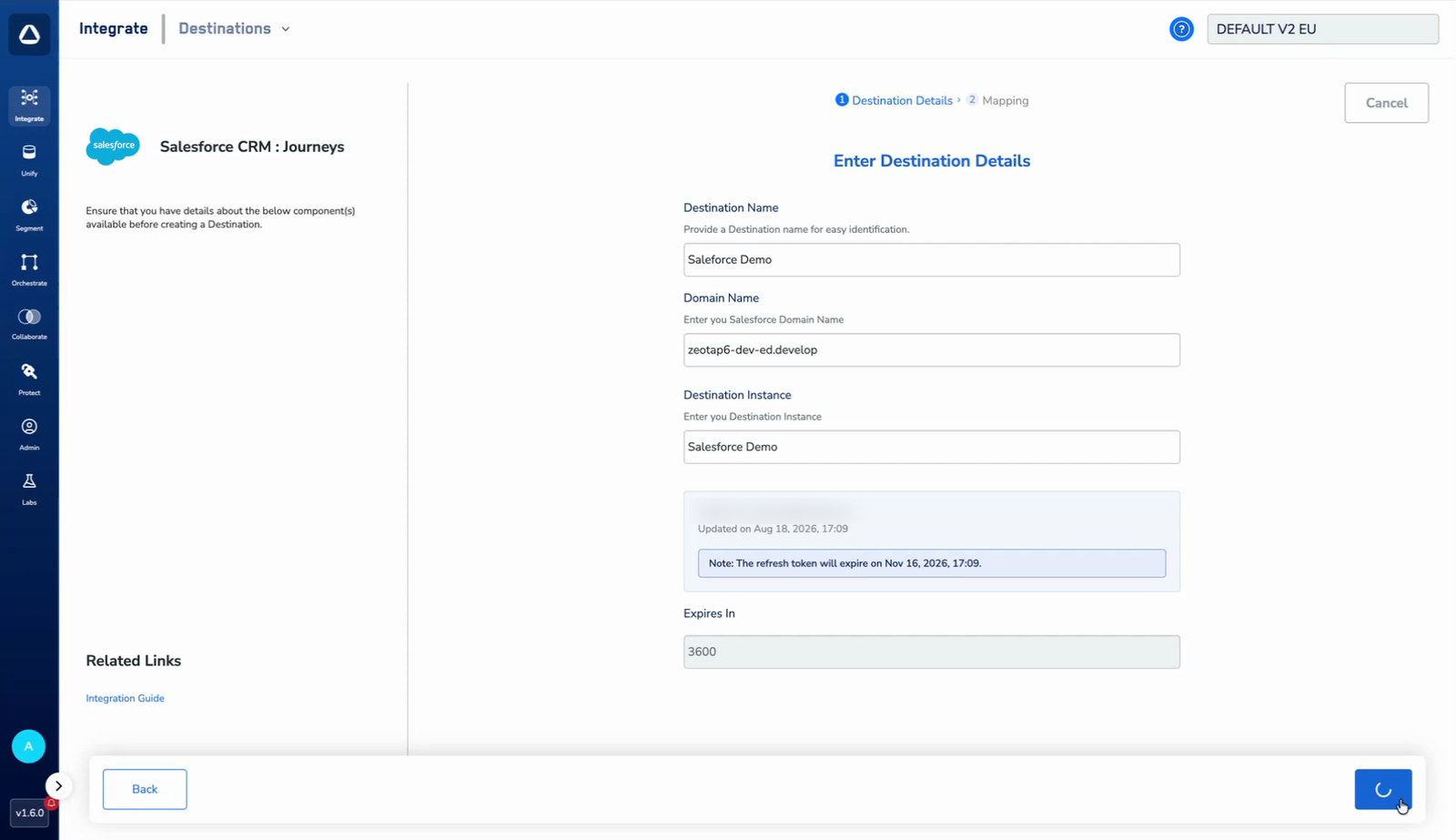Click into the Domain Name field
Image resolution: width=1456 pixels, height=840 pixels.
click(x=931, y=349)
